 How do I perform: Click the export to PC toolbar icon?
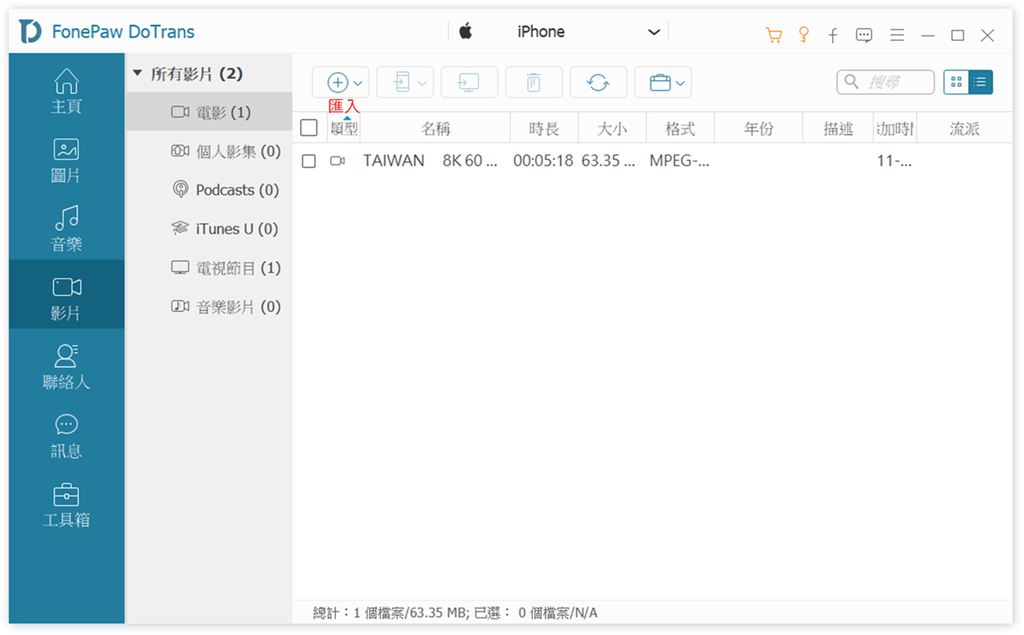coord(469,82)
